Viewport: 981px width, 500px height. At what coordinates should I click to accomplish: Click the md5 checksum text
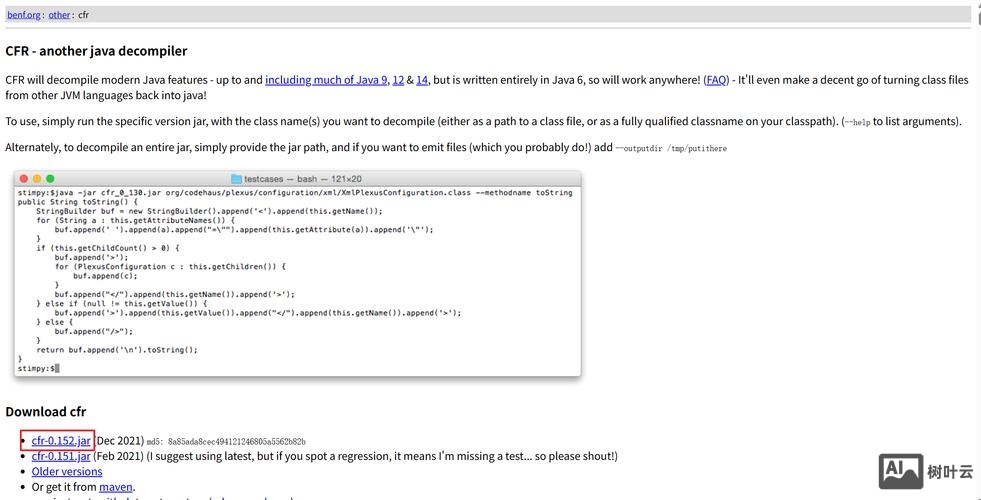point(226,441)
